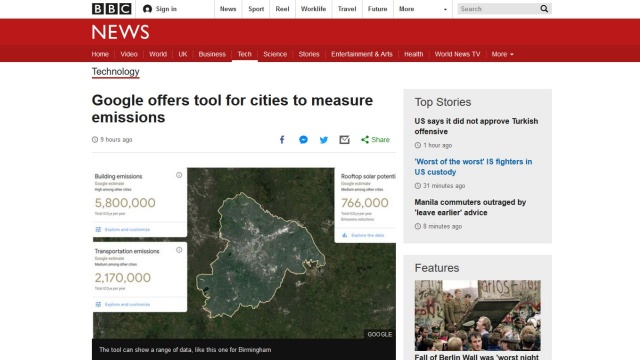The height and width of the screenshot is (360, 640).
Task: Go to World News TV section
Action: 457,54
